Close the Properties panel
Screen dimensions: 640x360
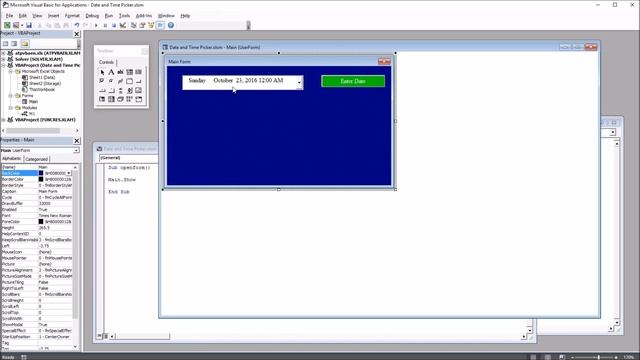pos(76,141)
